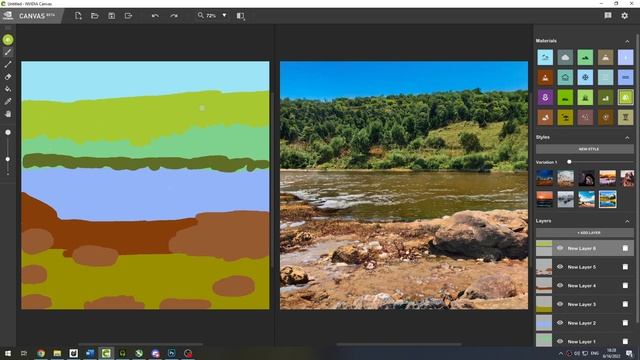640x360 pixels.
Task: Choose the purple flower material
Action: pyautogui.click(x=545, y=98)
